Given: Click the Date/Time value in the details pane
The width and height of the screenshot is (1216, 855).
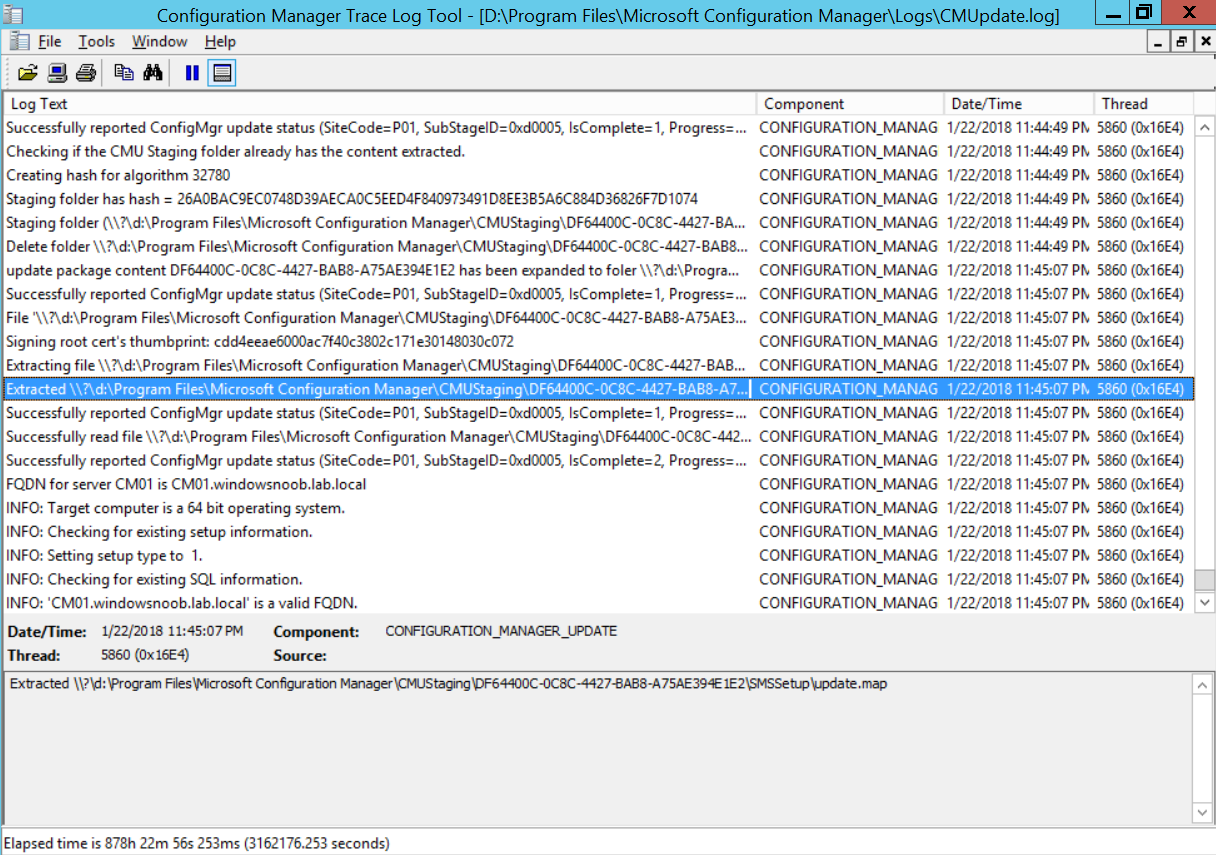Looking at the screenshot, I should click(172, 631).
